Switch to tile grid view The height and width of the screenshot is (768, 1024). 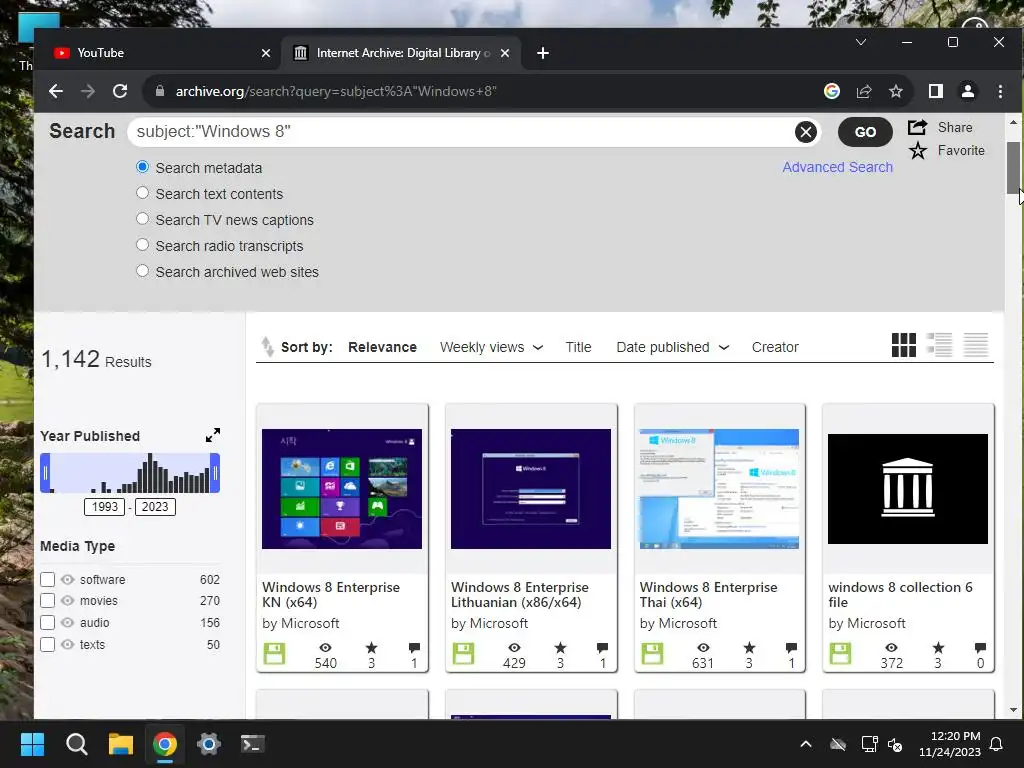click(904, 345)
